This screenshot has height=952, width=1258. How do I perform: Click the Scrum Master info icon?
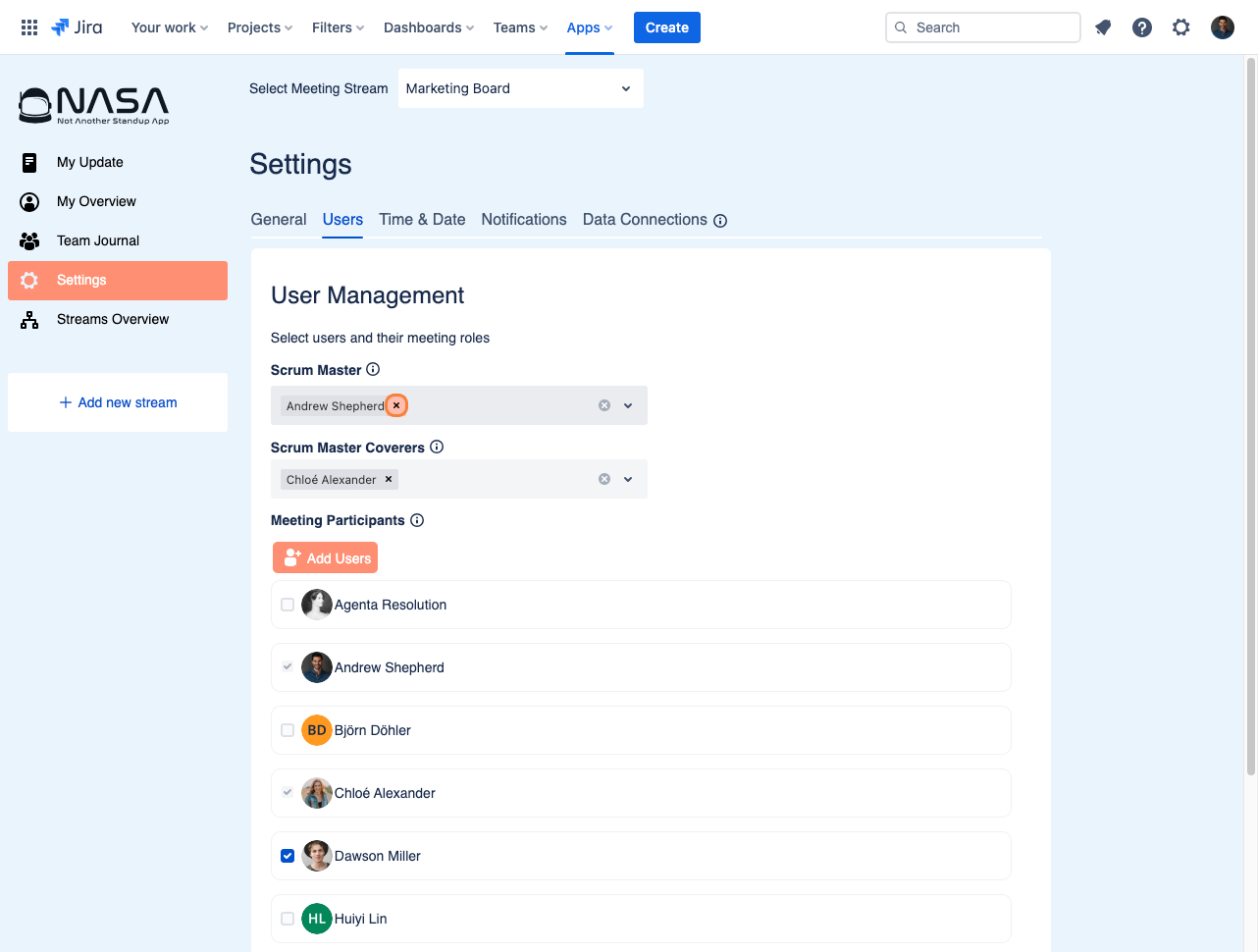point(373,369)
